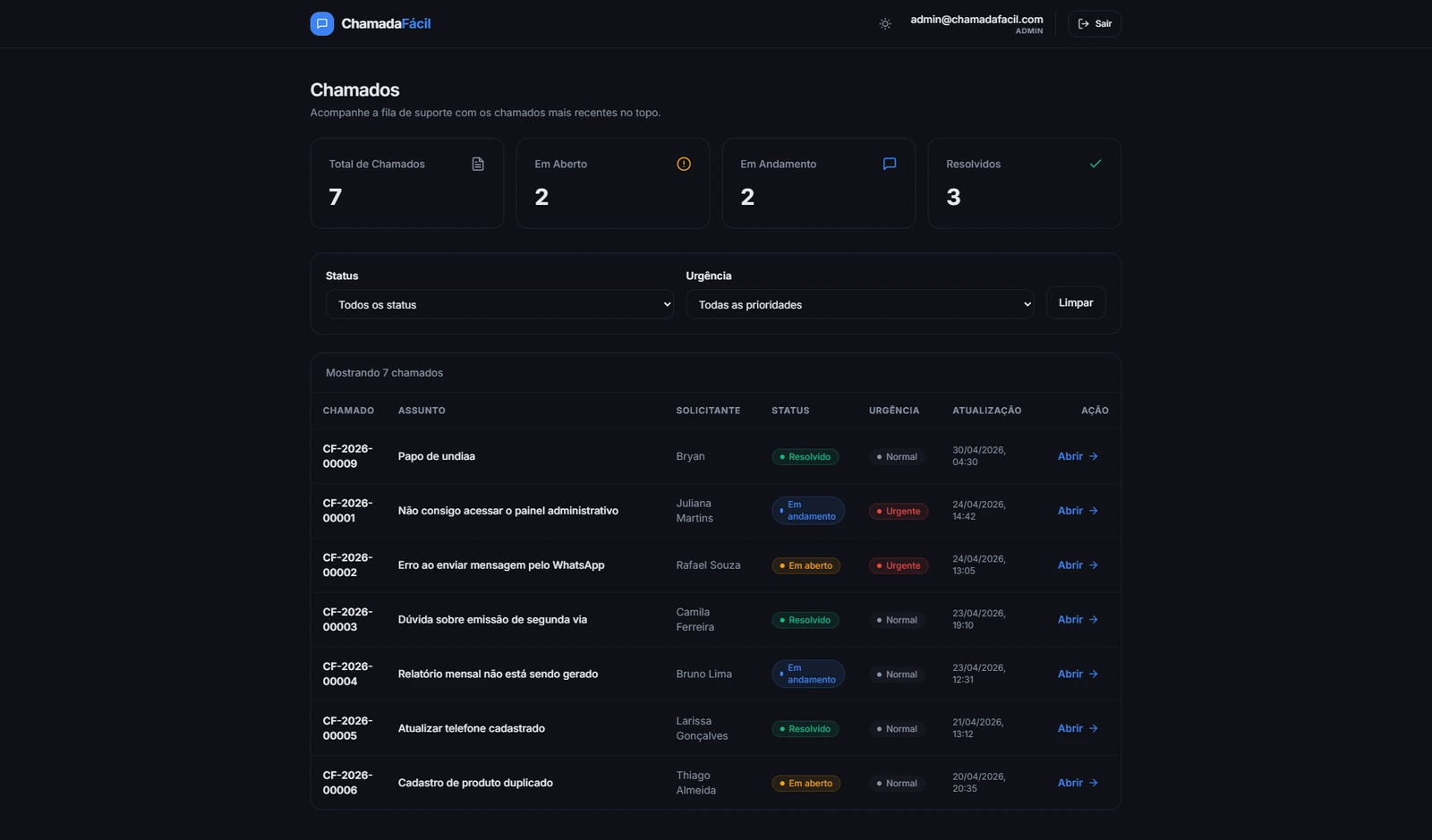Click Abrir arrow icon for Bruno Lima ticket
The height and width of the screenshot is (840, 1432).
coord(1093,675)
